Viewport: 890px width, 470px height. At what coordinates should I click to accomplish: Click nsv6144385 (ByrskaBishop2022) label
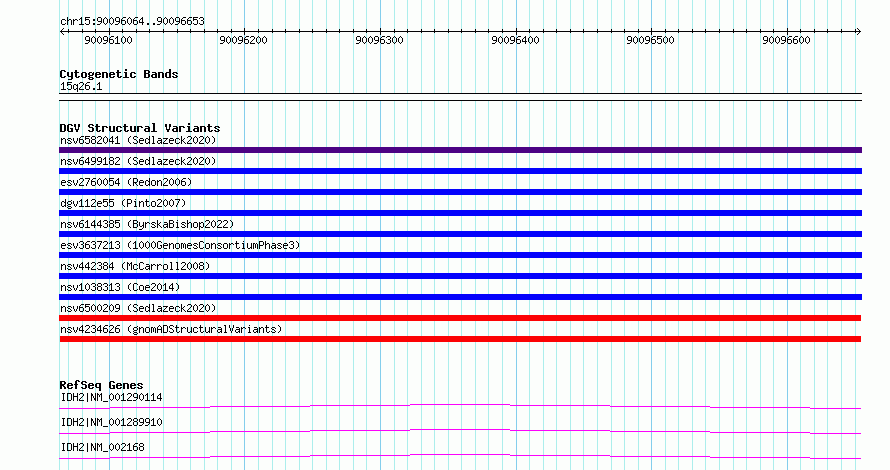click(147, 224)
